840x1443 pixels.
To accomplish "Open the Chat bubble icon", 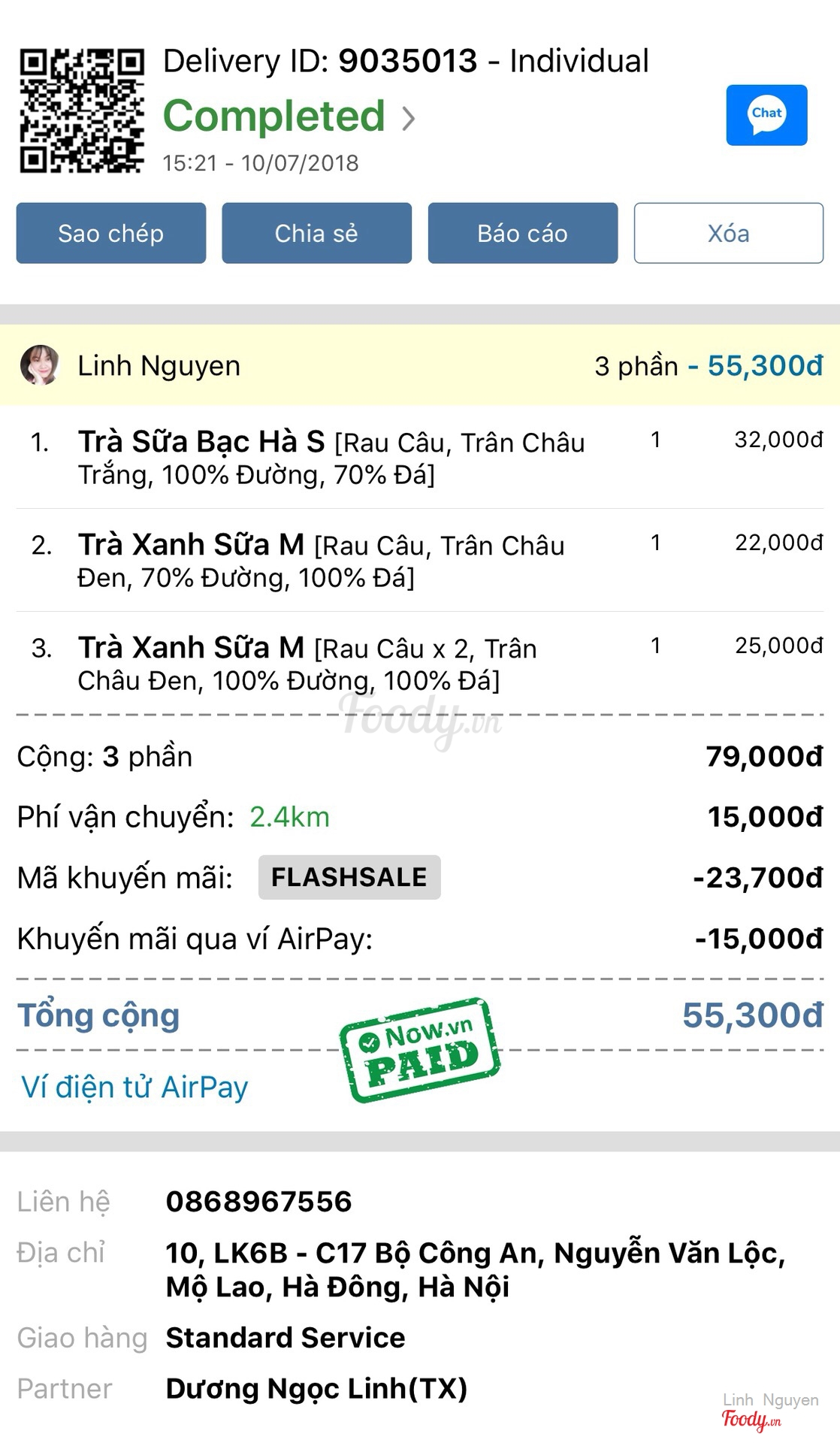I will tap(766, 115).
